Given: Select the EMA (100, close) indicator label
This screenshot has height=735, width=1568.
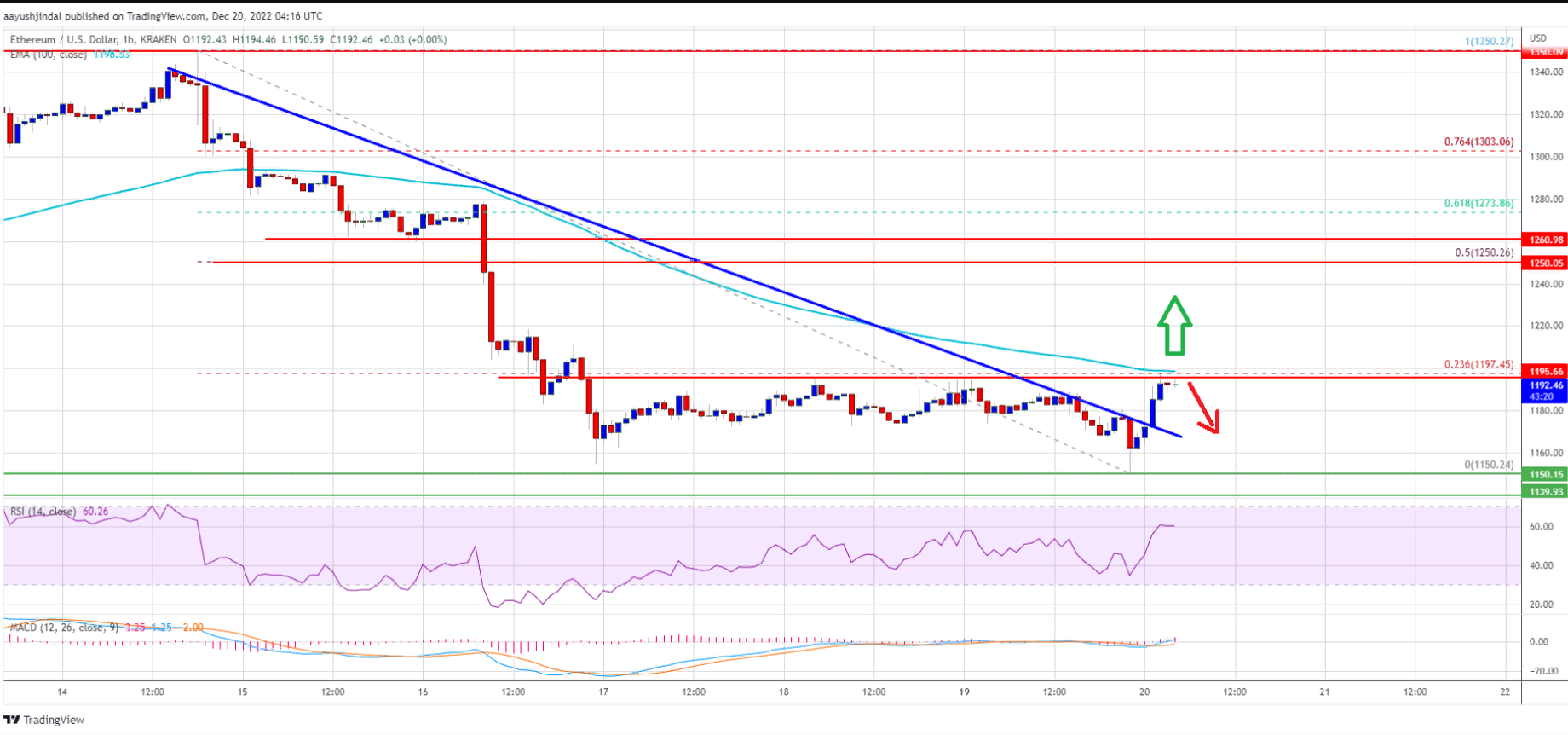Looking at the screenshot, I should (x=48, y=55).
